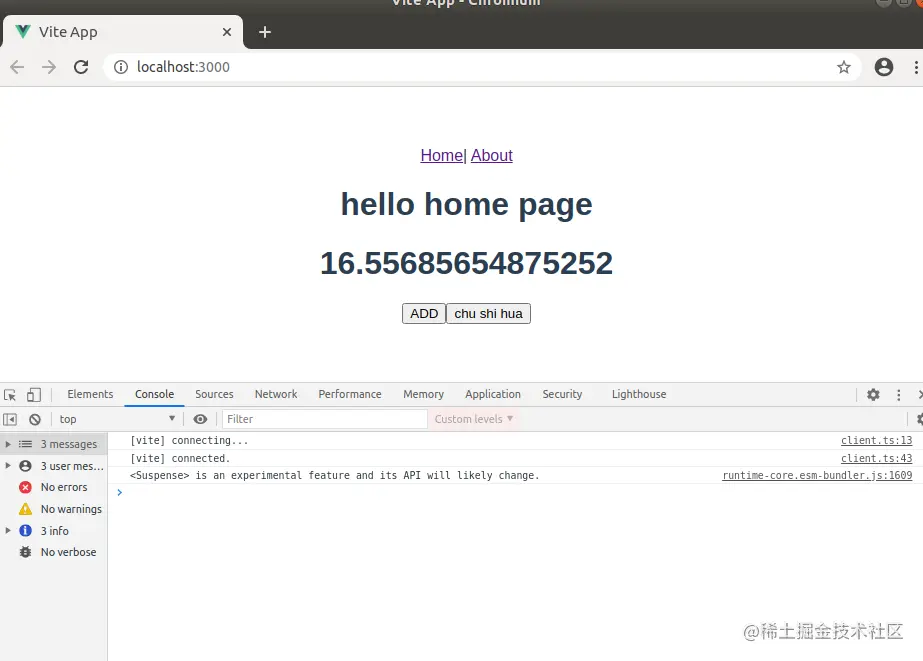
Task: Create live expression with eye icon
Action: (200, 419)
